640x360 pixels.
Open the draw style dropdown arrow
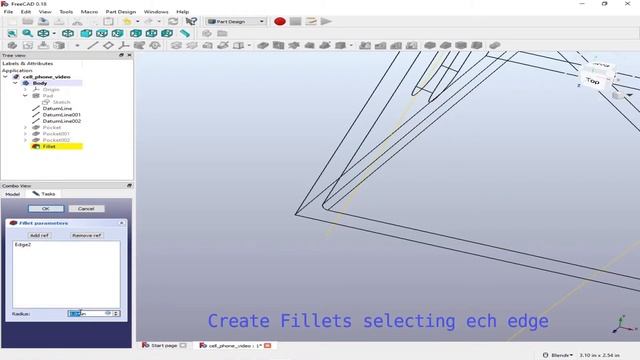click(54, 33)
